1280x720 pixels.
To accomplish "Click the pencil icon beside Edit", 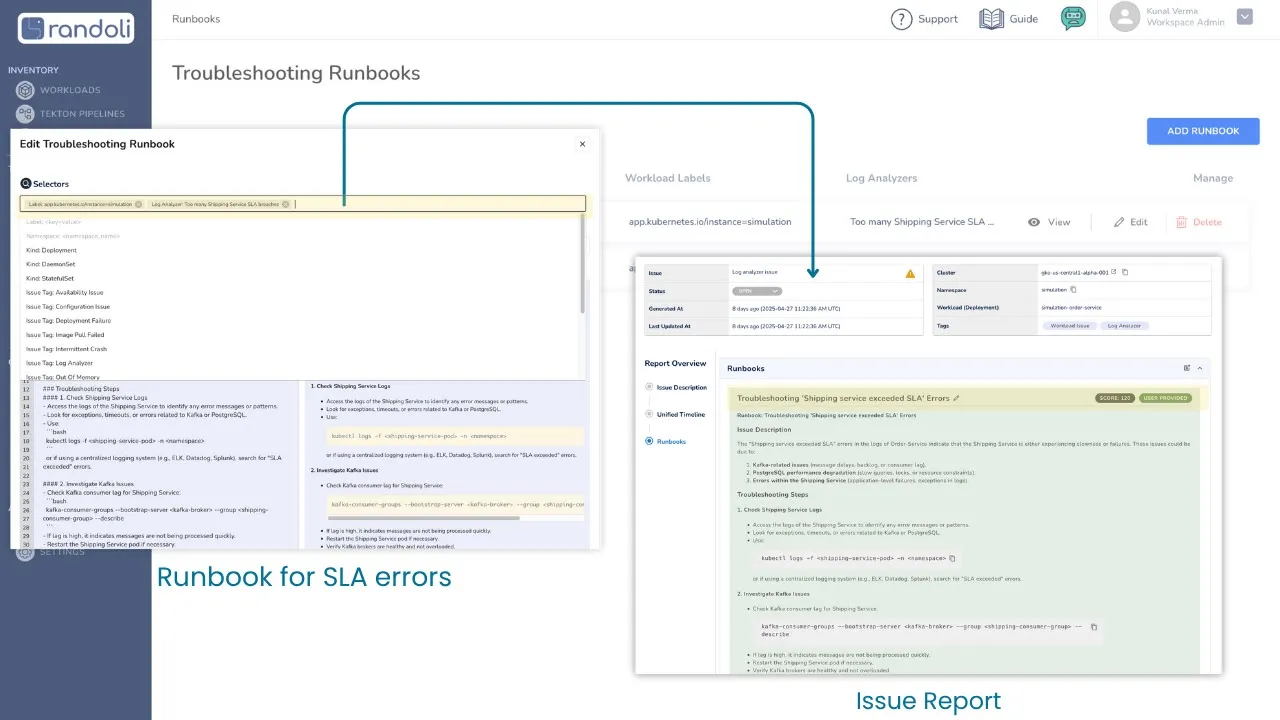I will pyautogui.click(x=1119, y=222).
